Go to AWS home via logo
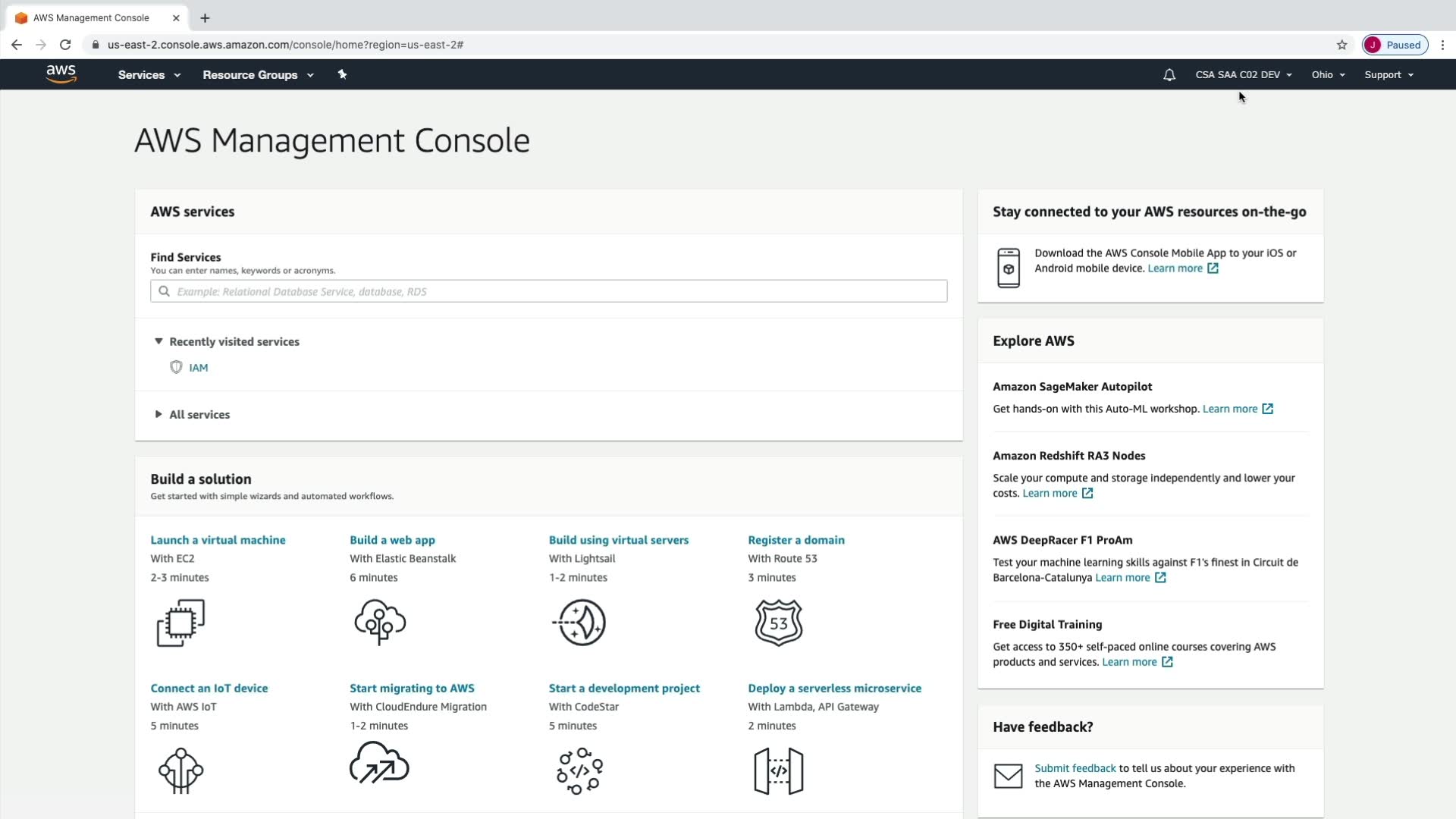The height and width of the screenshot is (819, 1456). pyautogui.click(x=61, y=74)
